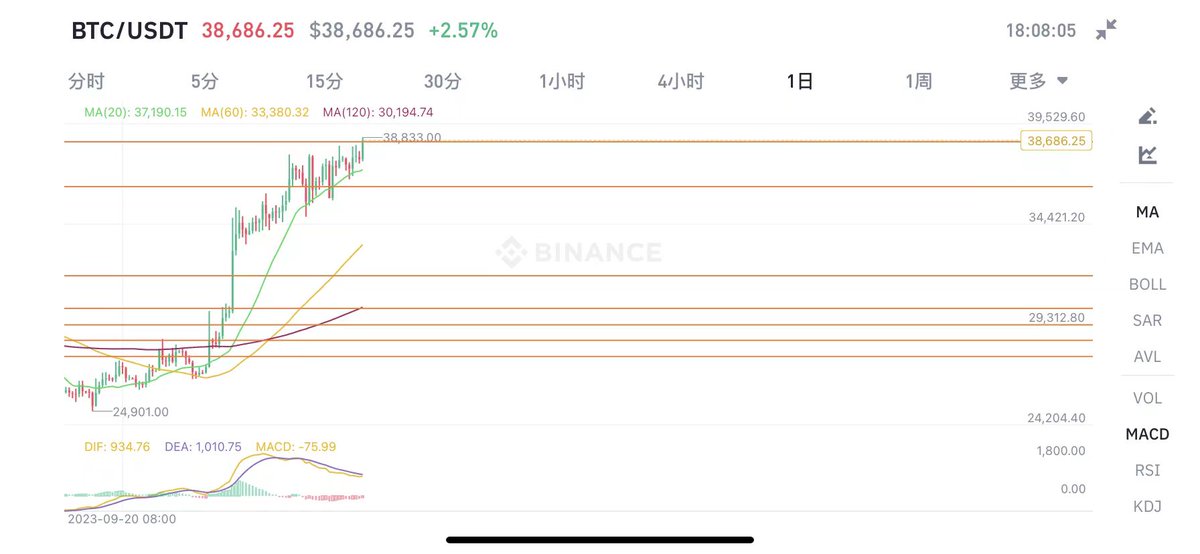Turn on the SAR indicator
Image resolution: width=1200 pixels, height=554 pixels.
1147,320
